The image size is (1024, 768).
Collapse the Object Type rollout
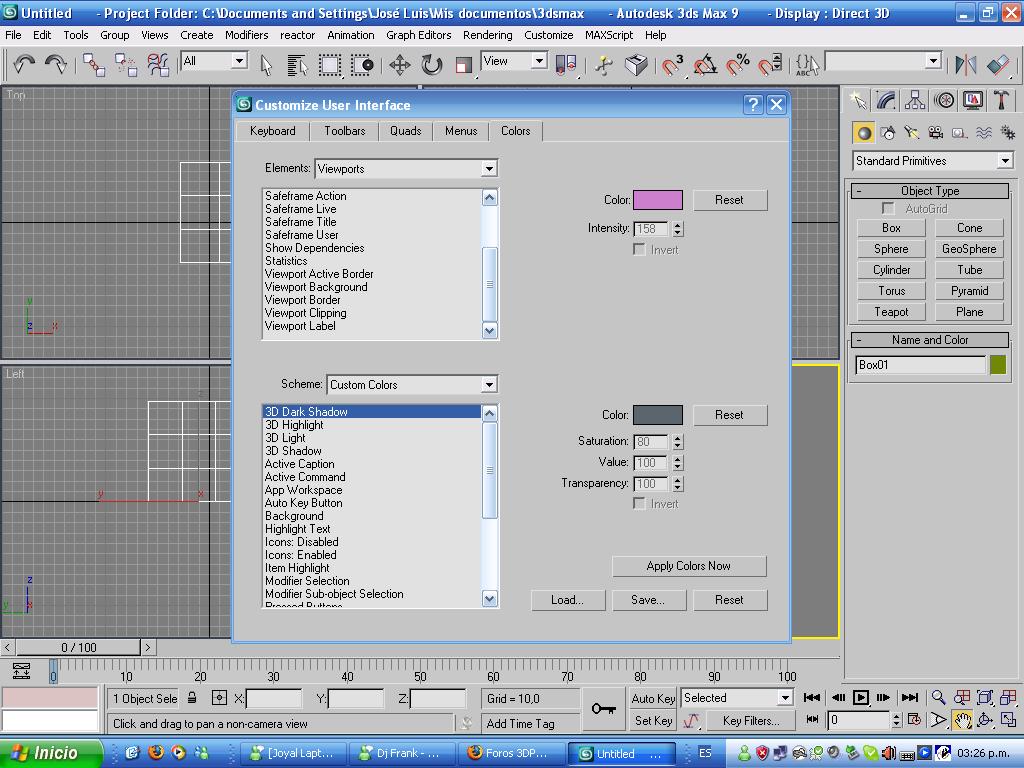pos(930,191)
